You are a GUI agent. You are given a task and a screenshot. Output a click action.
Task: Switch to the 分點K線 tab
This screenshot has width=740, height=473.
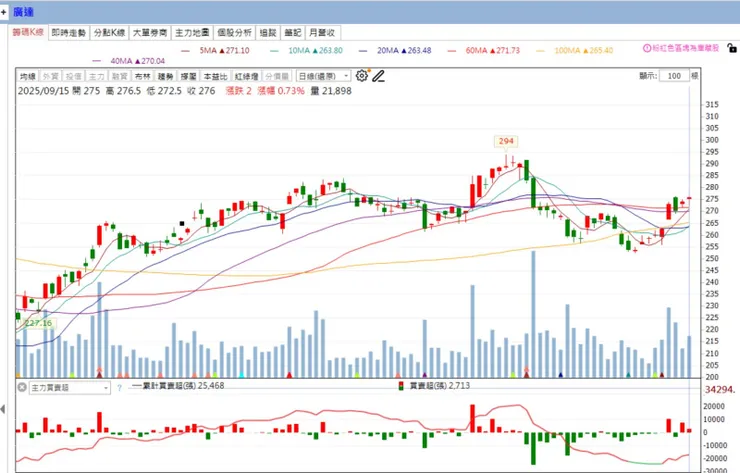pyautogui.click(x=109, y=33)
